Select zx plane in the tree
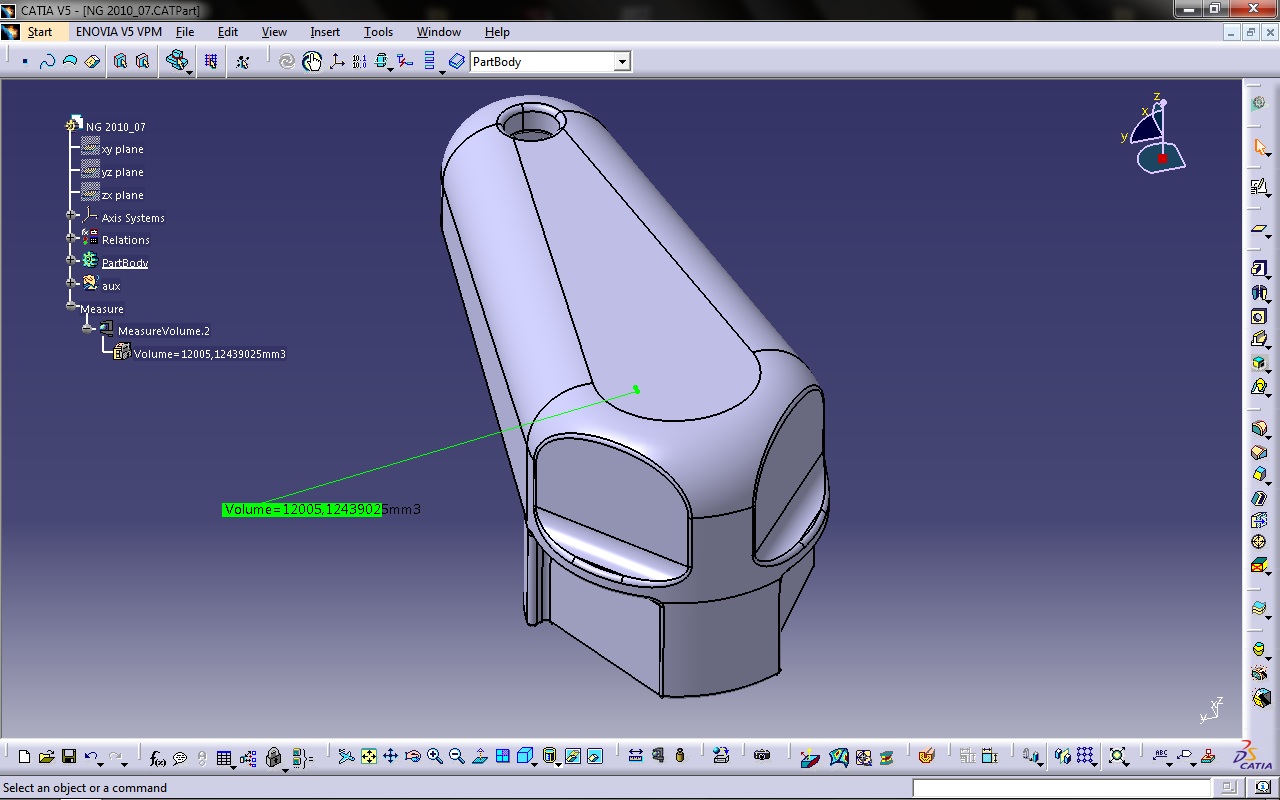 tap(122, 195)
